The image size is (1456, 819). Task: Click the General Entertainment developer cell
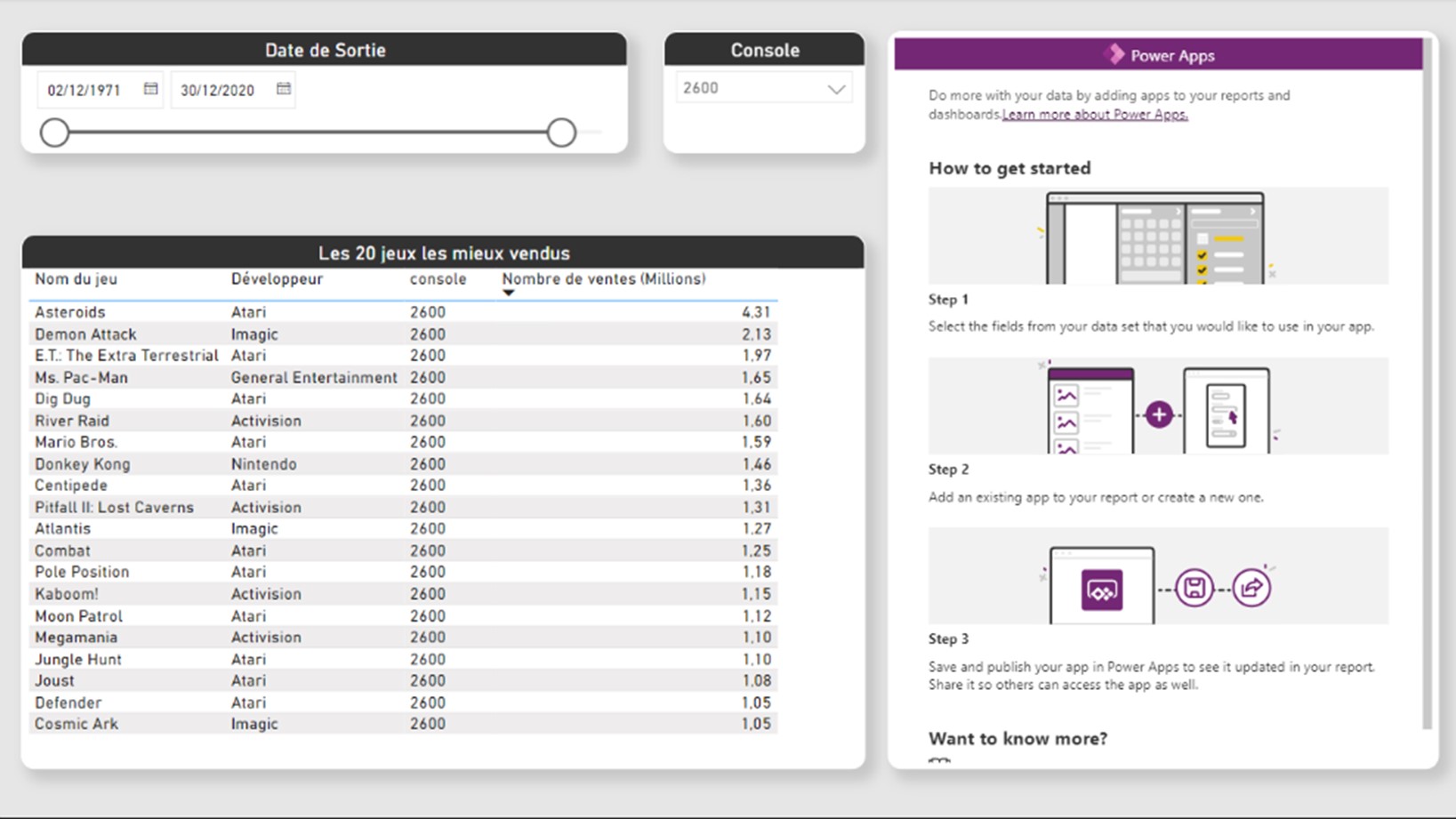pos(314,378)
